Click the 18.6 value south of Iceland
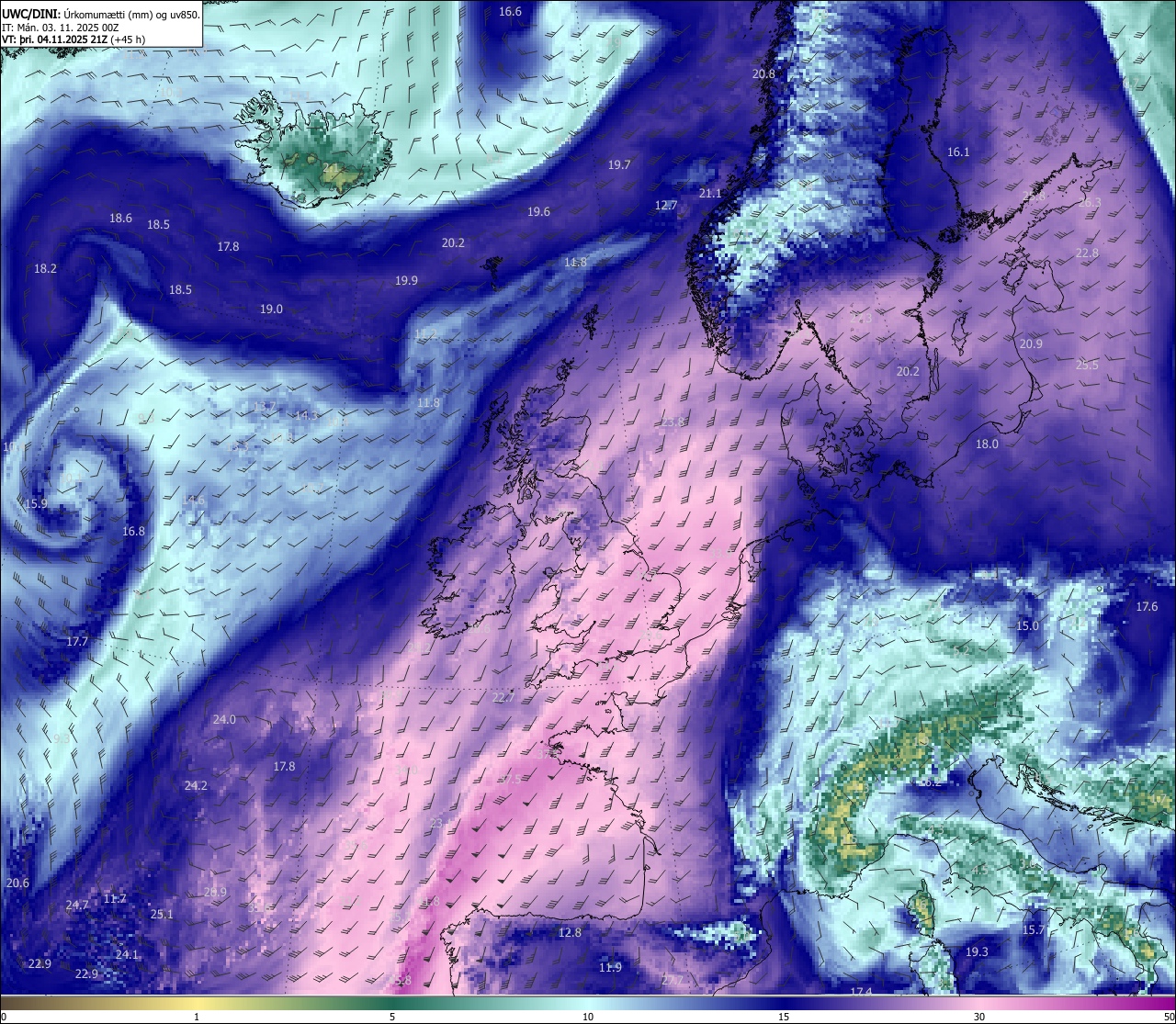The width and height of the screenshot is (1176, 1024). [x=120, y=218]
